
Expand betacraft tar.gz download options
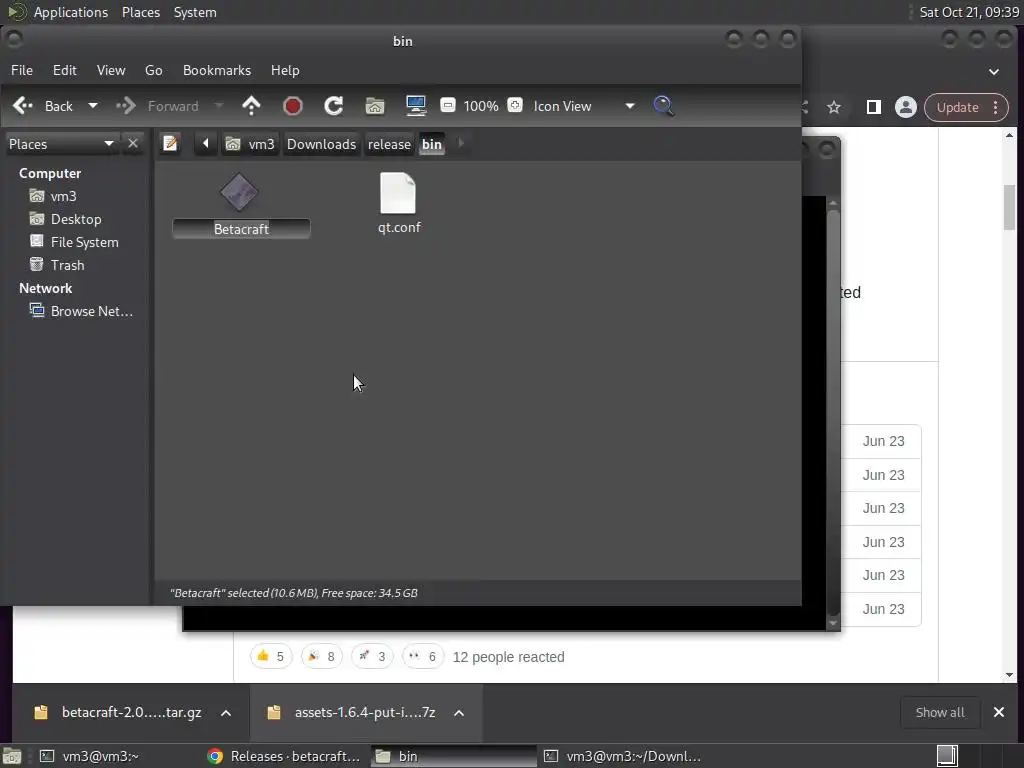tap(226, 712)
